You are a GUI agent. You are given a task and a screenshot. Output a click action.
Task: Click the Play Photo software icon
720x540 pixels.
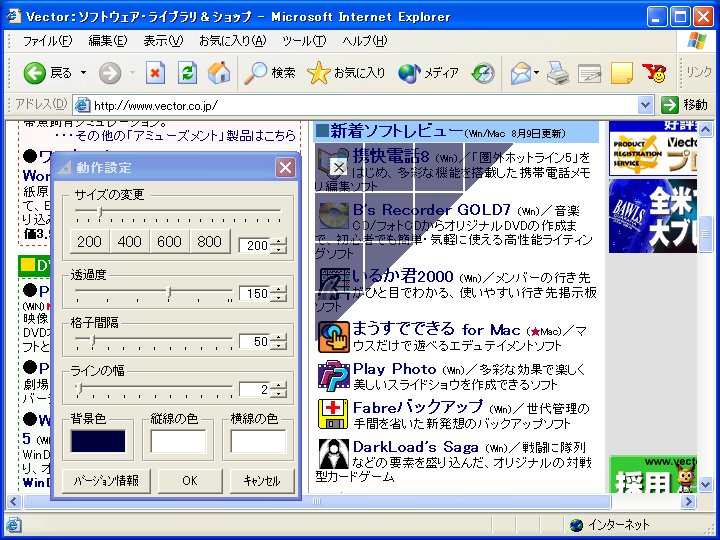click(x=333, y=376)
